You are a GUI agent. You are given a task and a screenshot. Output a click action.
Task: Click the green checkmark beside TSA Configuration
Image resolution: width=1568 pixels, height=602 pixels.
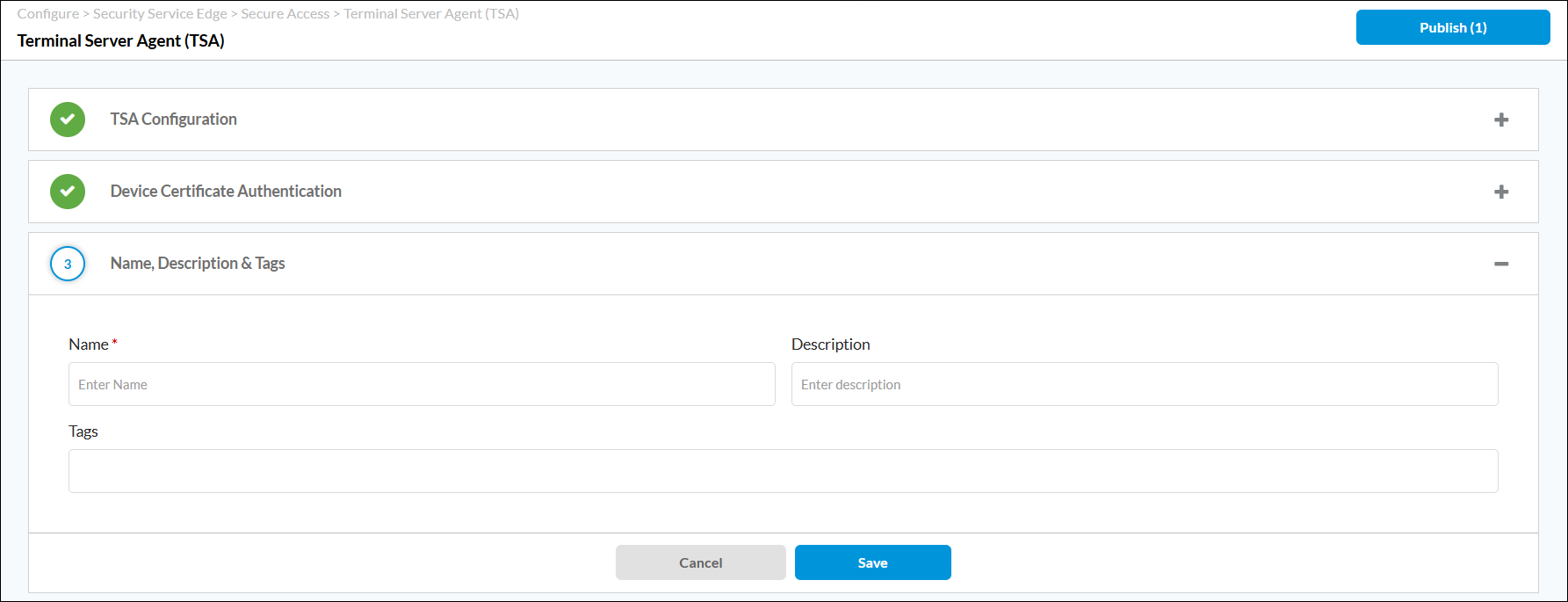68,120
